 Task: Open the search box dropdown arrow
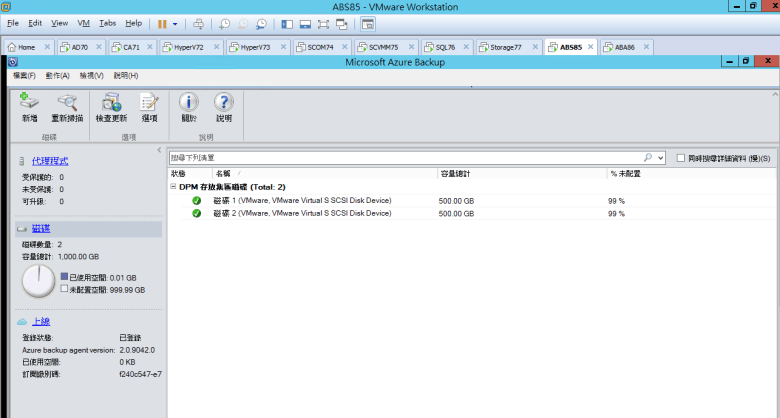(x=660, y=158)
